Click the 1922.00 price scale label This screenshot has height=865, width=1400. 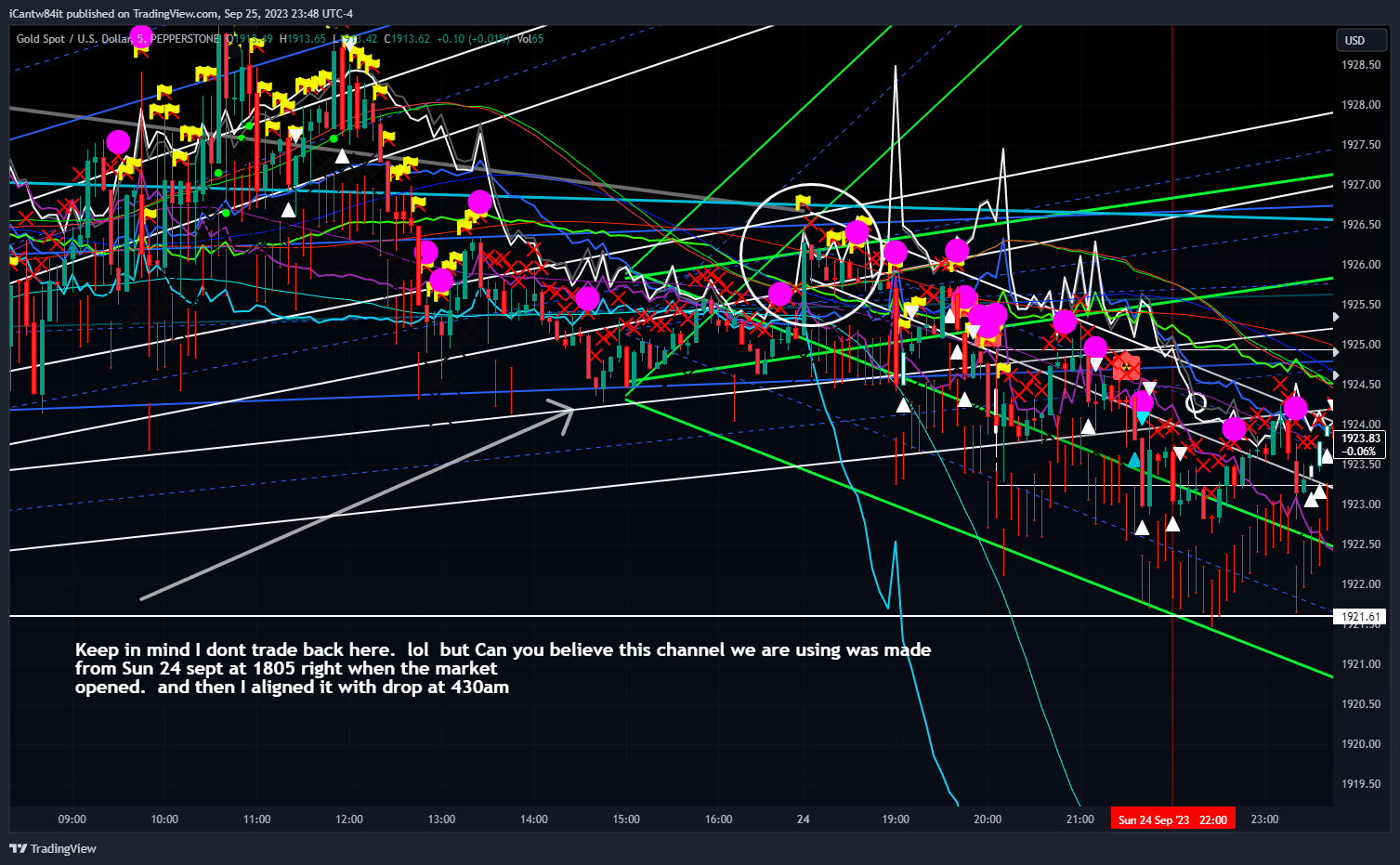coord(1361,584)
